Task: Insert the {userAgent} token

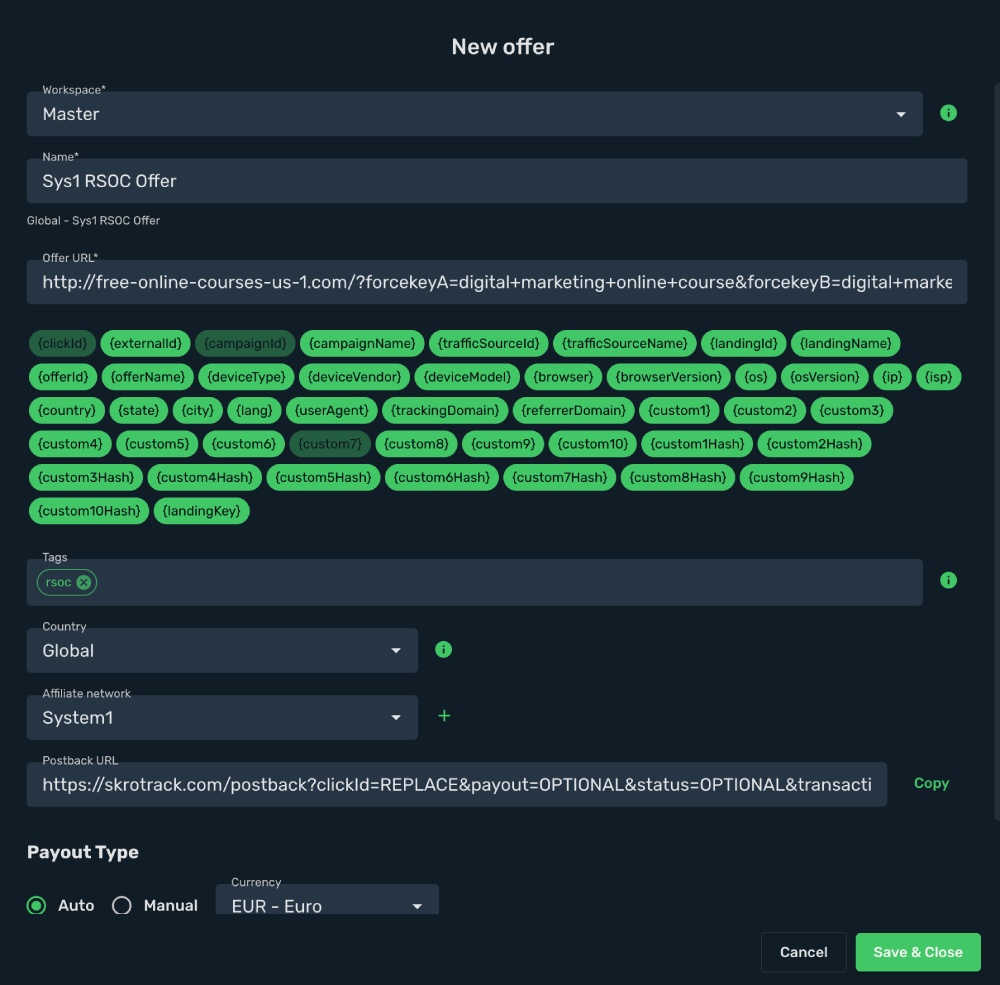Action: (332, 410)
